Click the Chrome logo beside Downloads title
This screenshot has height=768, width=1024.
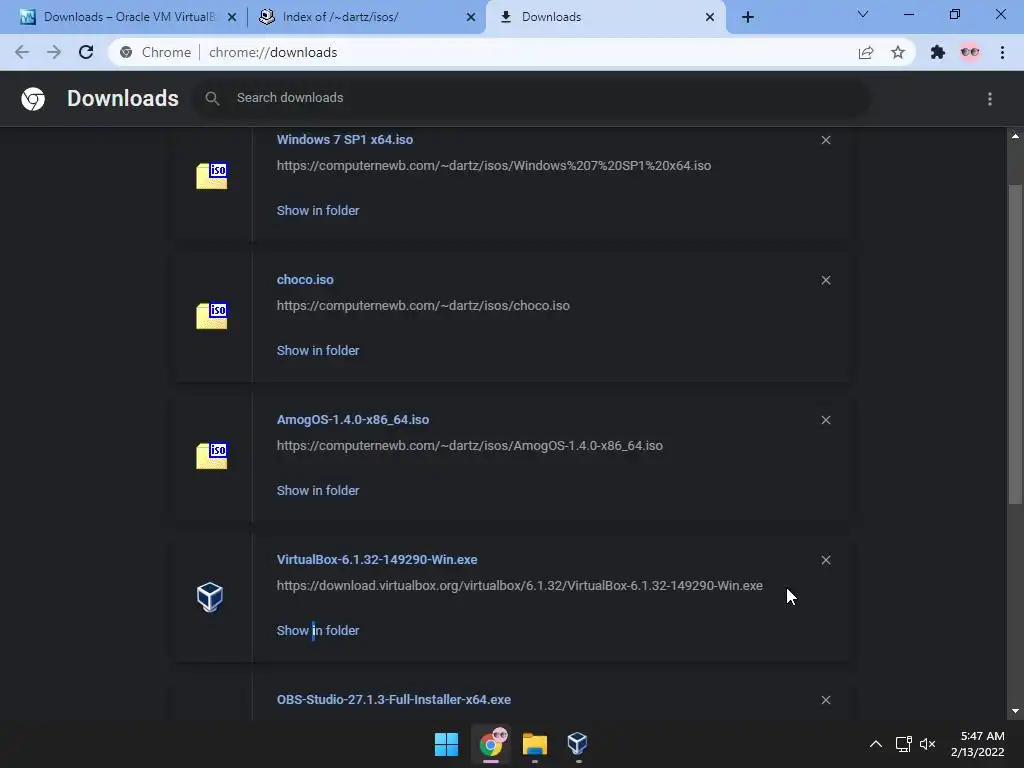(x=33, y=99)
